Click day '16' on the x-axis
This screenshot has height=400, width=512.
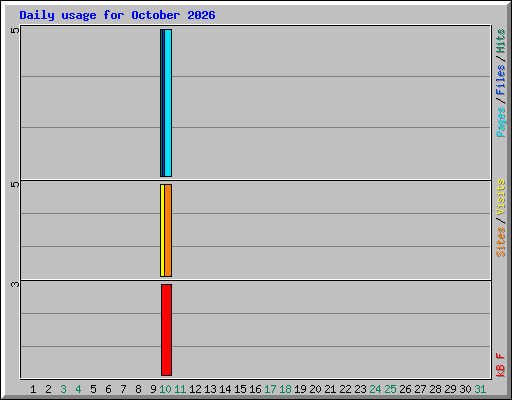point(255,389)
